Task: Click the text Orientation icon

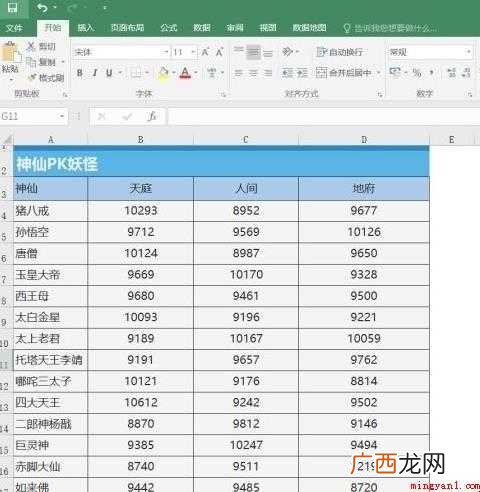Action: [x=287, y=52]
